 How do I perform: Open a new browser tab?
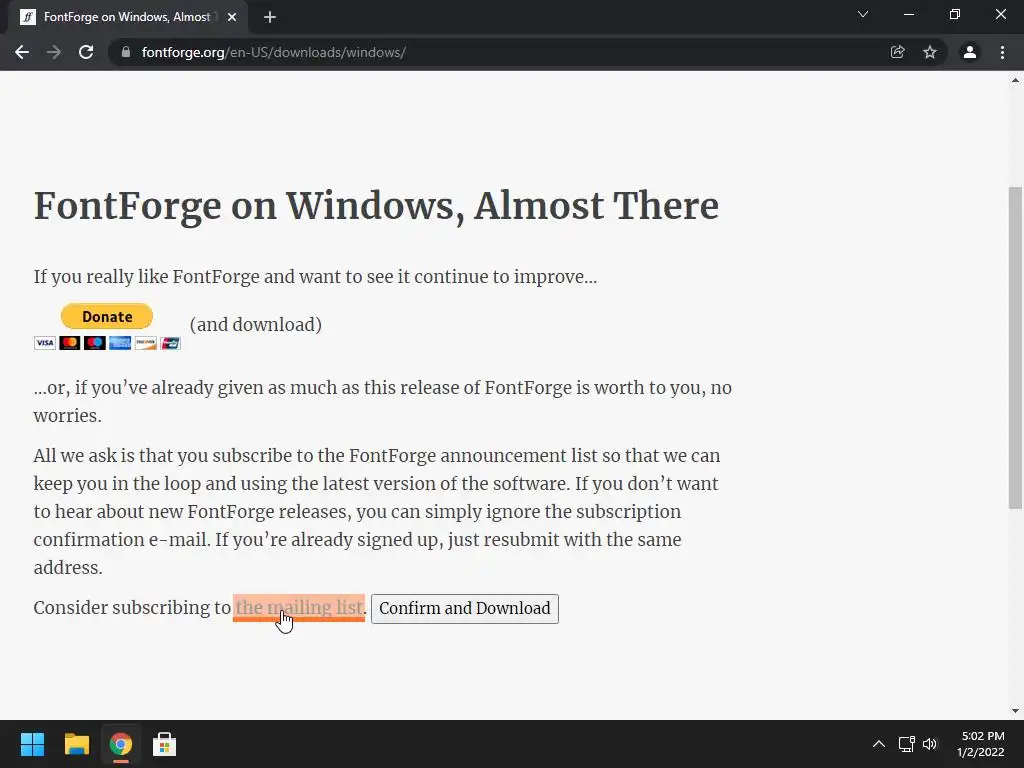pyautogui.click(x=270, y=17)
